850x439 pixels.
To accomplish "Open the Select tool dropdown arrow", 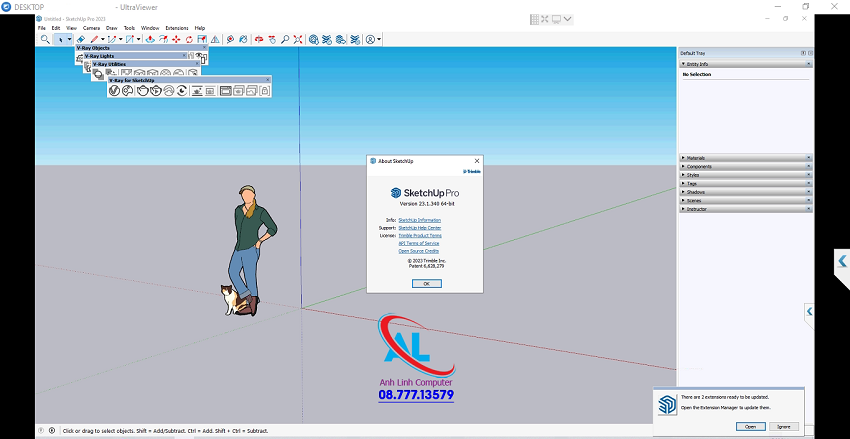I will (x=69, y=39).
